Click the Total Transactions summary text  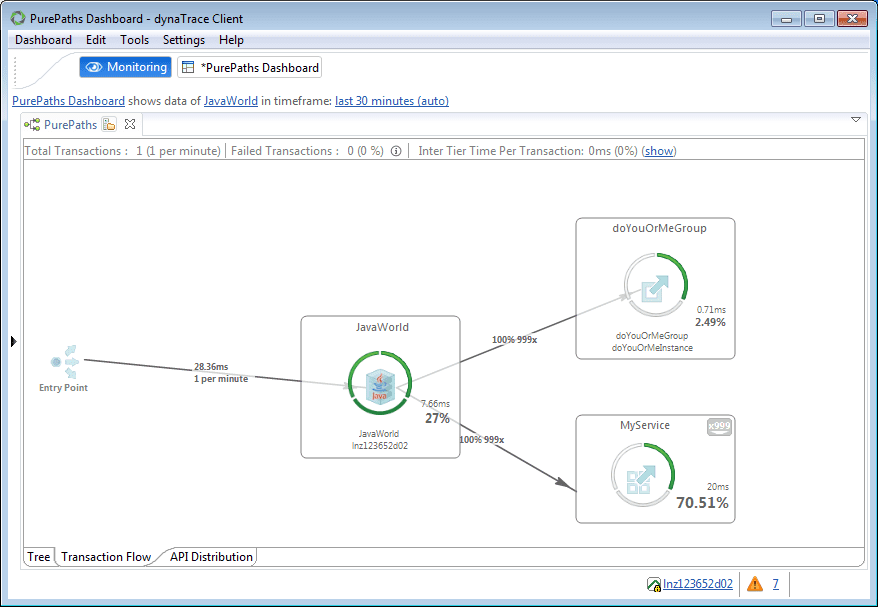click(122, 151)
